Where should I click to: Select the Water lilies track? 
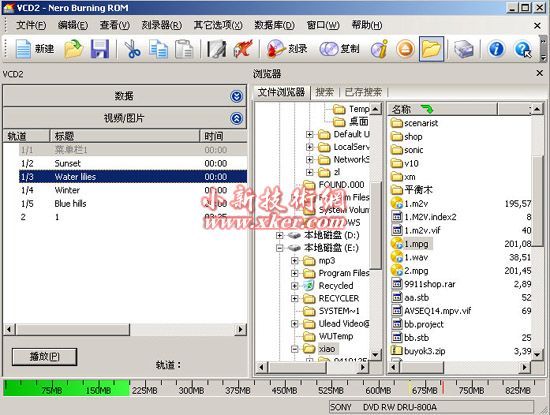(133, 177)
